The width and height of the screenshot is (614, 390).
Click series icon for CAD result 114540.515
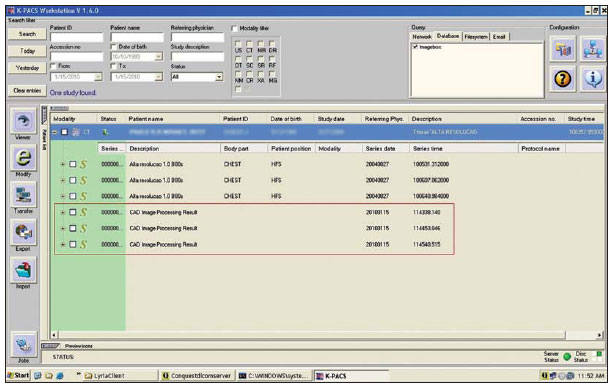[83, 245]
